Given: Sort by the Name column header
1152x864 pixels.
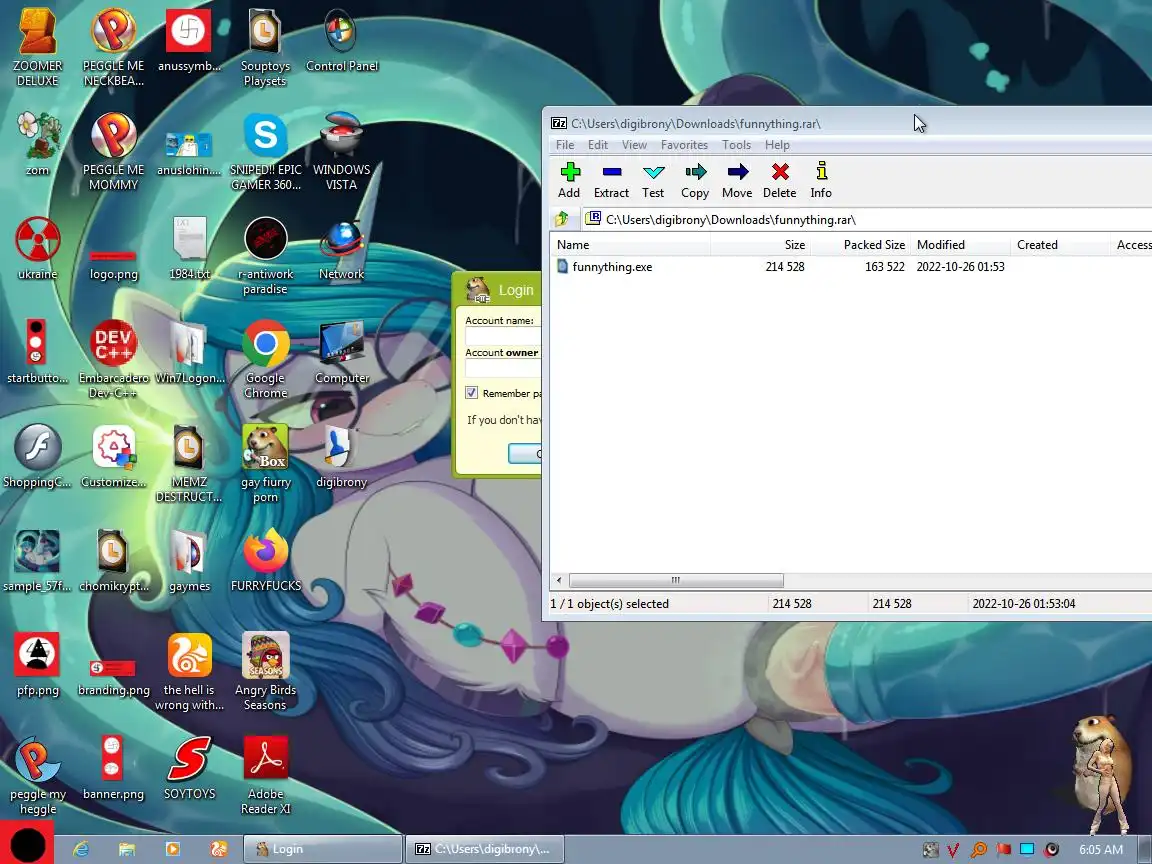Looking at the screenshot, I should (x=630, y=245).
